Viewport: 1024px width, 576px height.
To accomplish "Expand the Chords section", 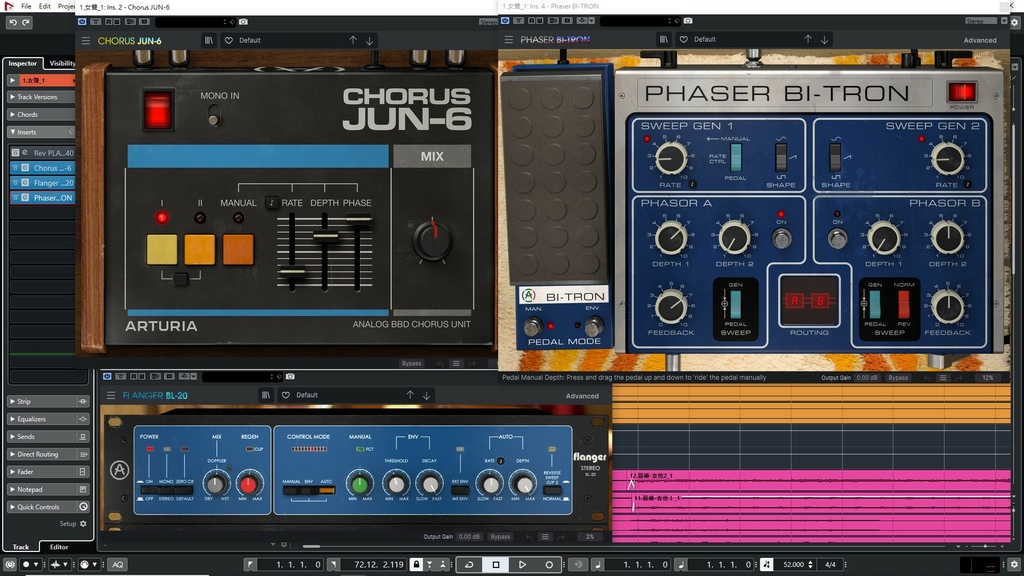I will 40,114.
